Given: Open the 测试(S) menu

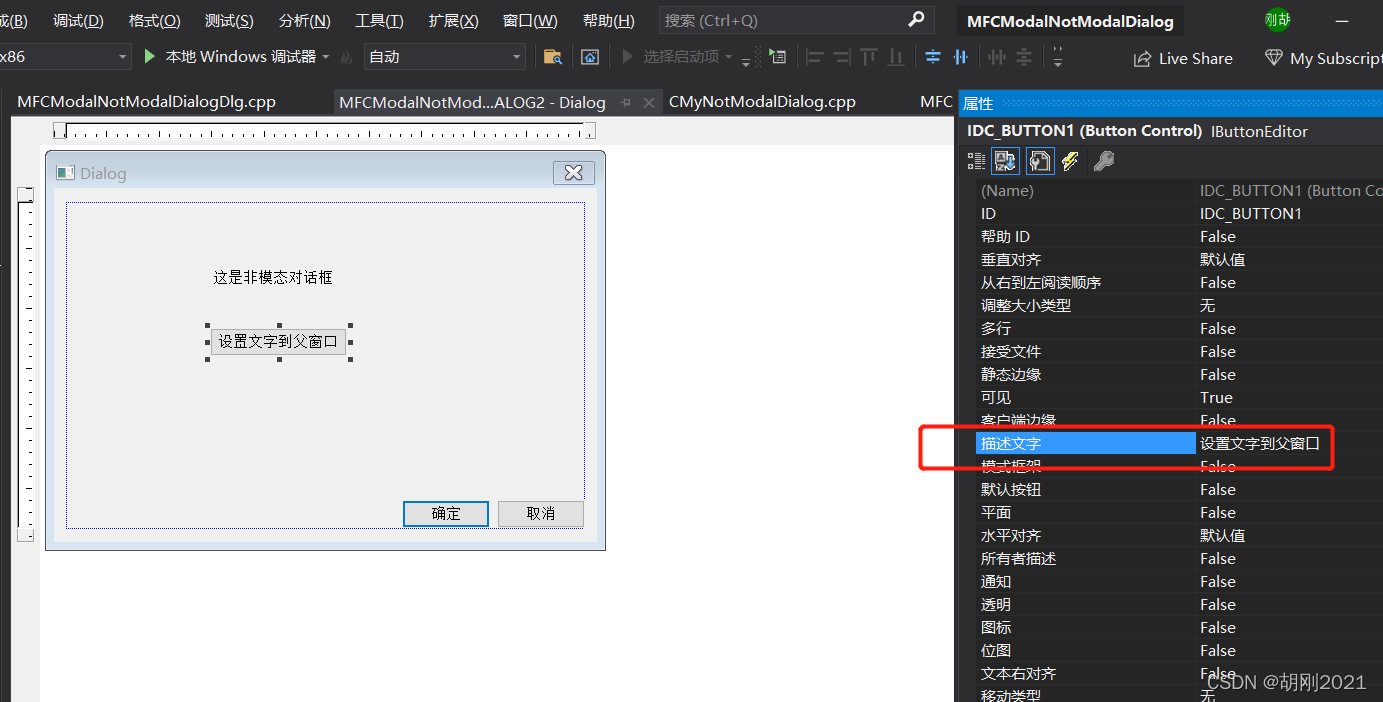Looking at the screenshot, I should click(x=229, y=21).
